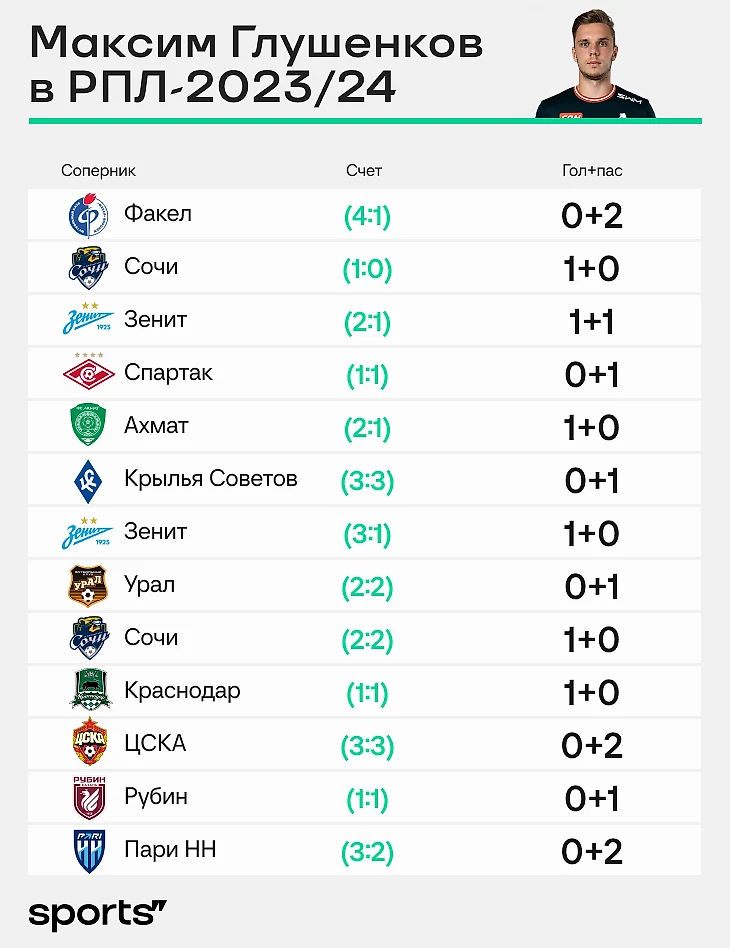The image size is (730, 948).
Task: Select the Рубин team logo
Action: [x=87, y=798]
